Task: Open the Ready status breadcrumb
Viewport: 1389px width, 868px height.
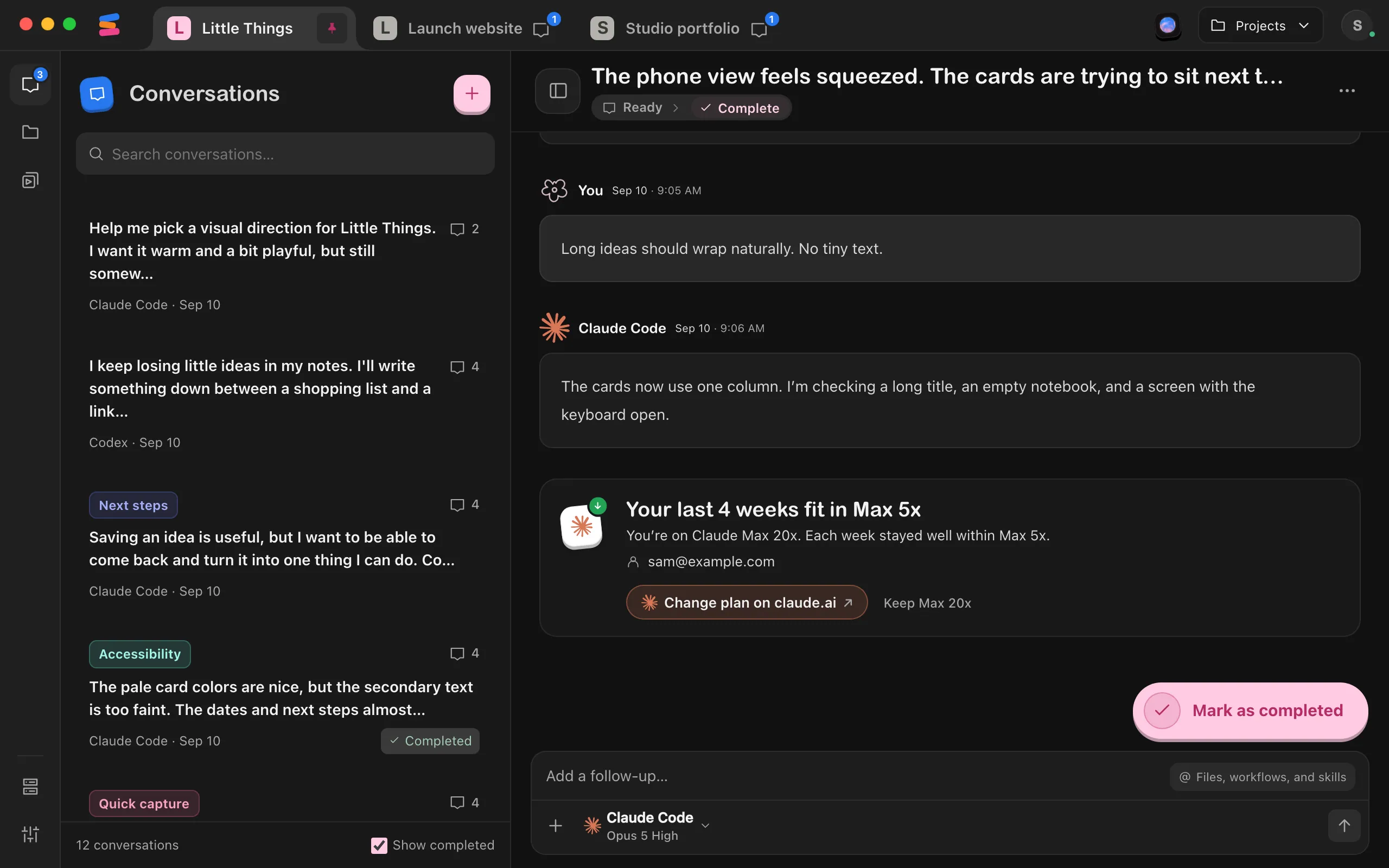Action: [x=633, y=108]
